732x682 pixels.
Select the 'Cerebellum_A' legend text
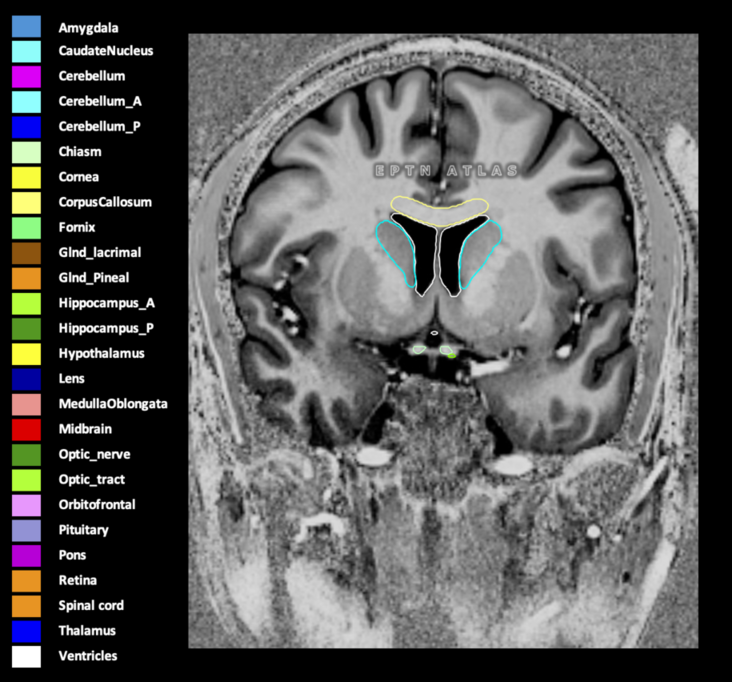click(x=100, y=101)
